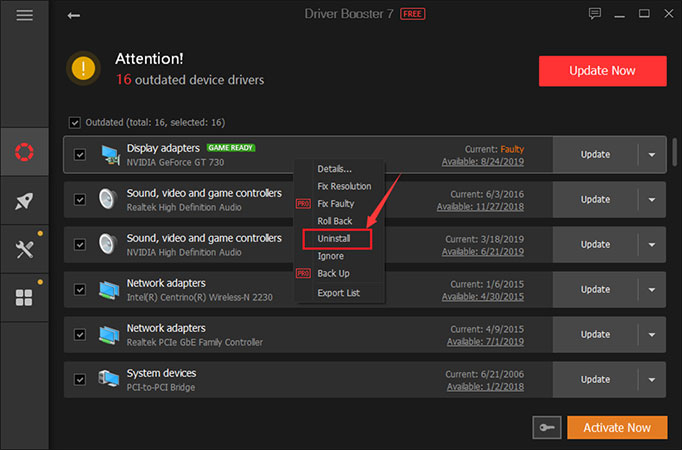Open the hamburger menu
682x450 pixels.
pyautogui.click(x=24, y=15)
